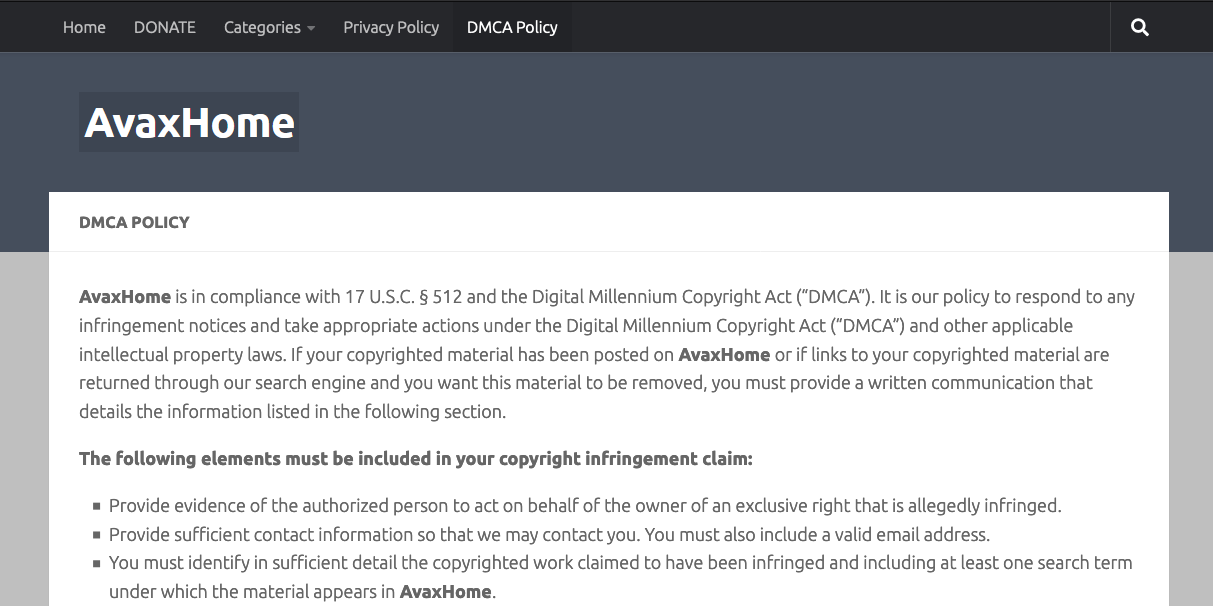Screen dimensions: 1213x606
Task: Click bold AvaxHome after "posted on"
Action: (x=724, y=354)
